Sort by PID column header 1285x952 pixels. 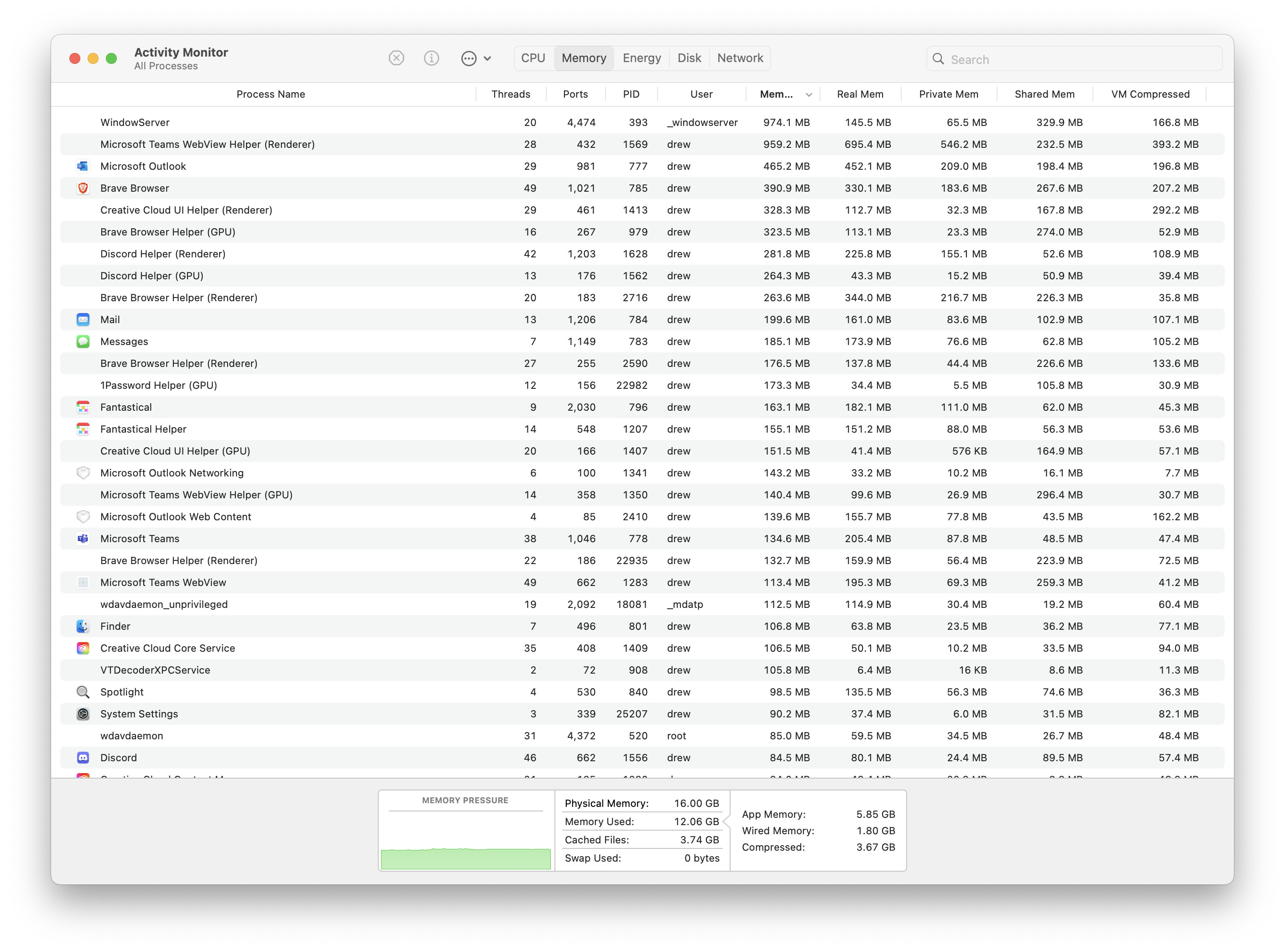631,94
